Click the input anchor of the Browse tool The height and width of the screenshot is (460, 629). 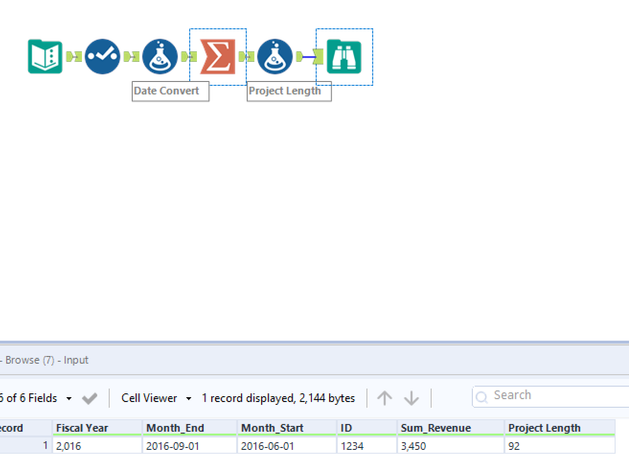[x=319, y=57]
